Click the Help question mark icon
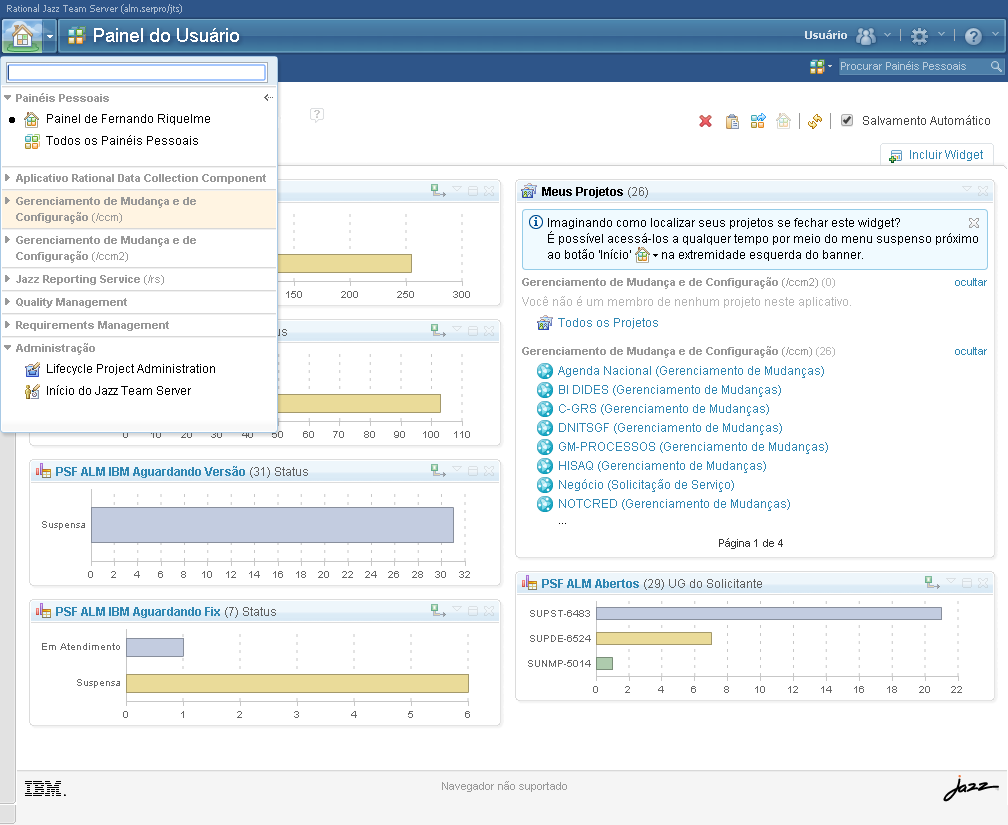 [973, 36]
